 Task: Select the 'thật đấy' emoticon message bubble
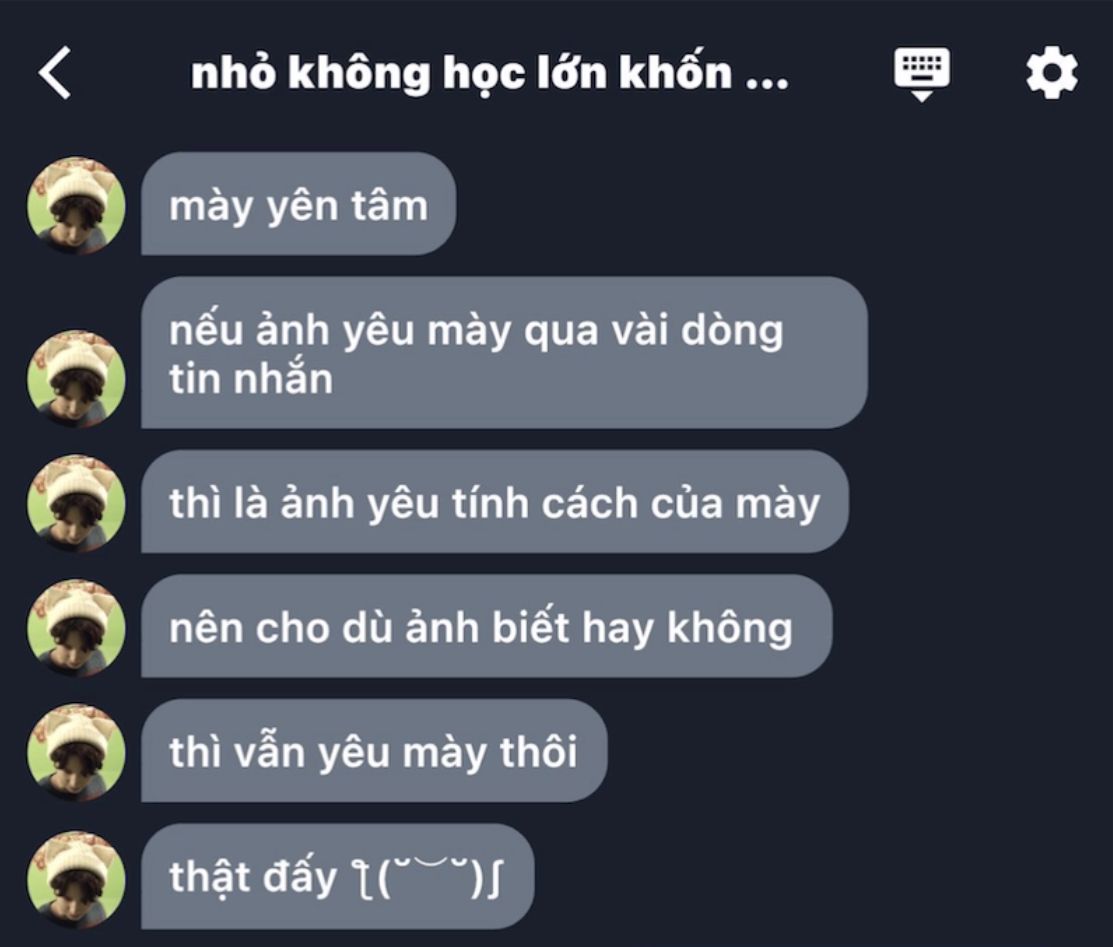(337, 876)
